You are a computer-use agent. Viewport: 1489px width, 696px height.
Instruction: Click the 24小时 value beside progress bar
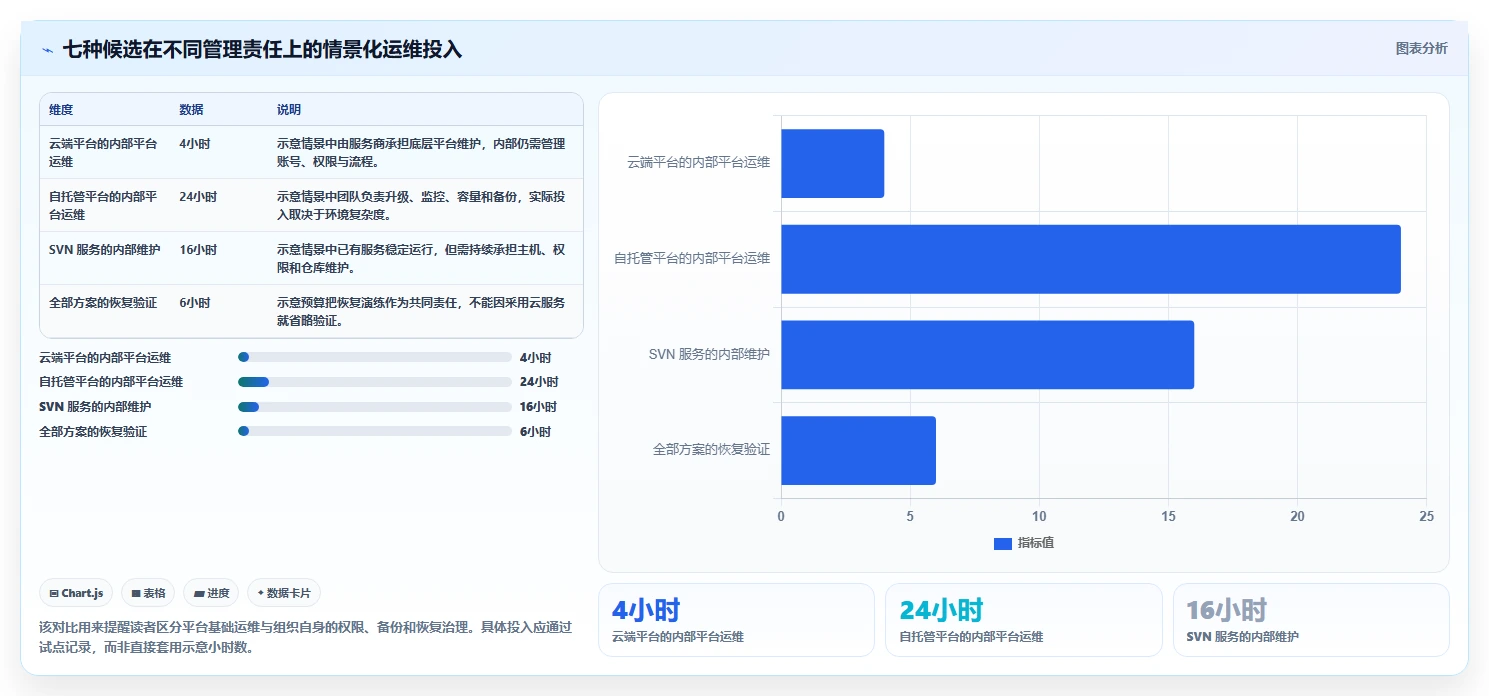(539, 382)
